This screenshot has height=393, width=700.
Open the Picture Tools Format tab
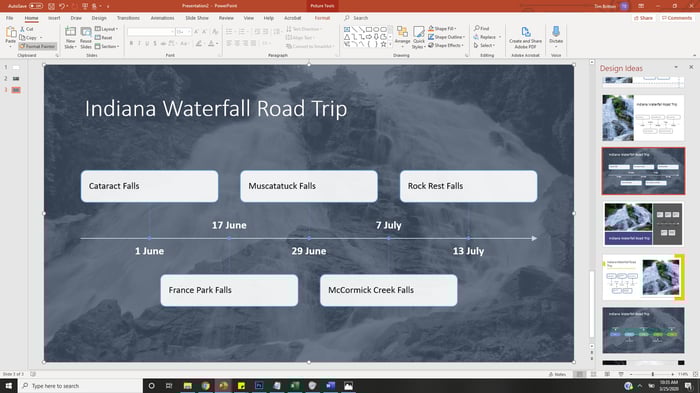click(x=322, y=18)
